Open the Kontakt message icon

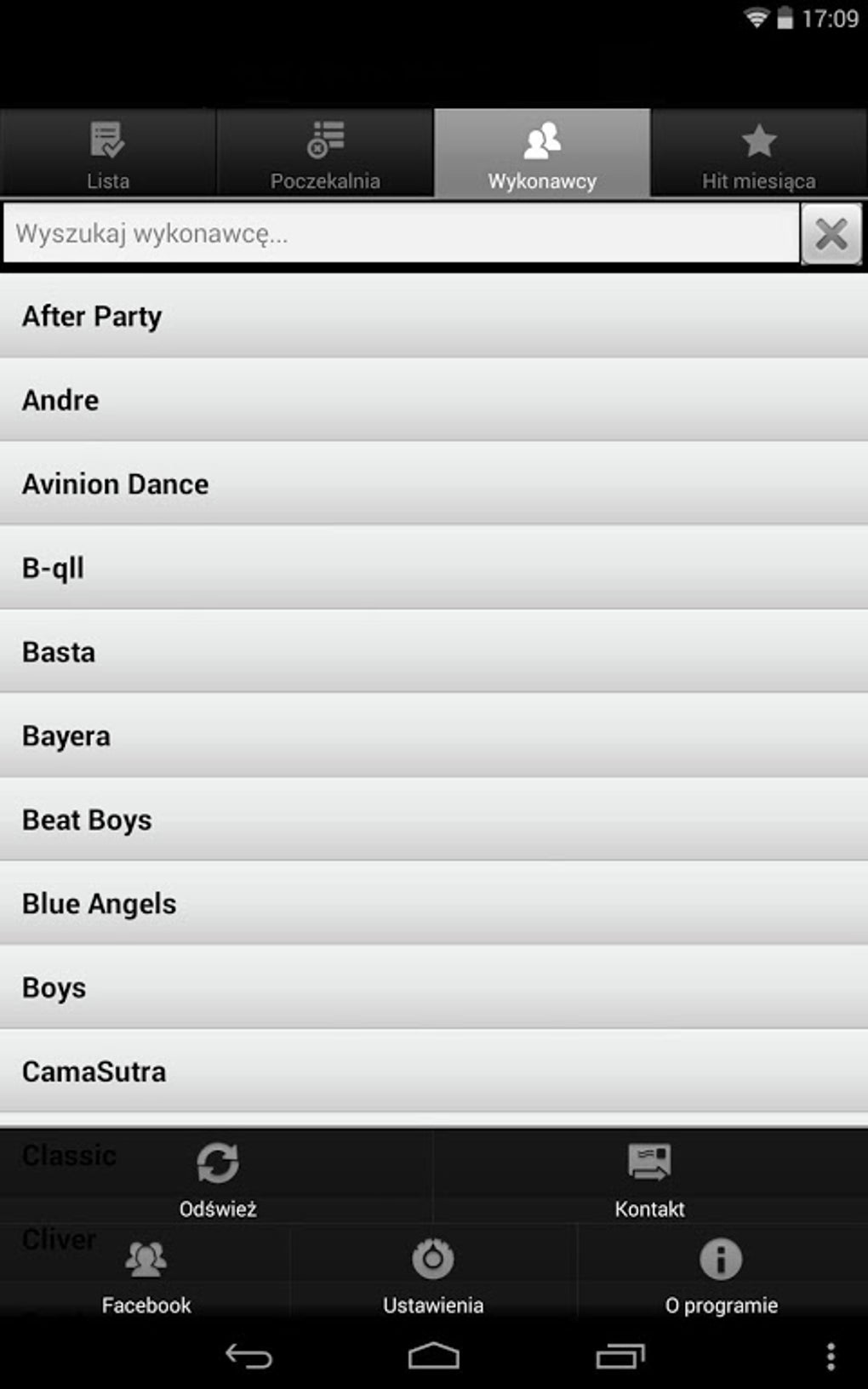(650, 1162)
